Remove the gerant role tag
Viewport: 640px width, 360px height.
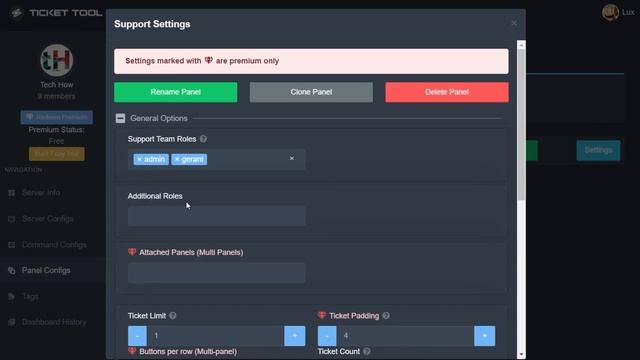point(177,159)
